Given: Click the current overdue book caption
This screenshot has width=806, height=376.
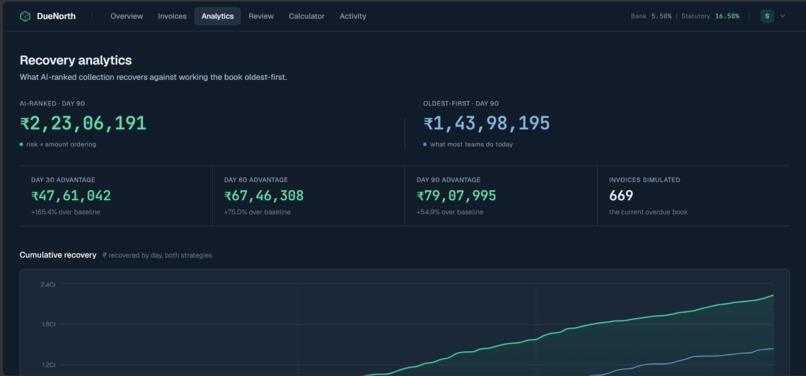Looking at the screenshot, I should pos(648,212).
